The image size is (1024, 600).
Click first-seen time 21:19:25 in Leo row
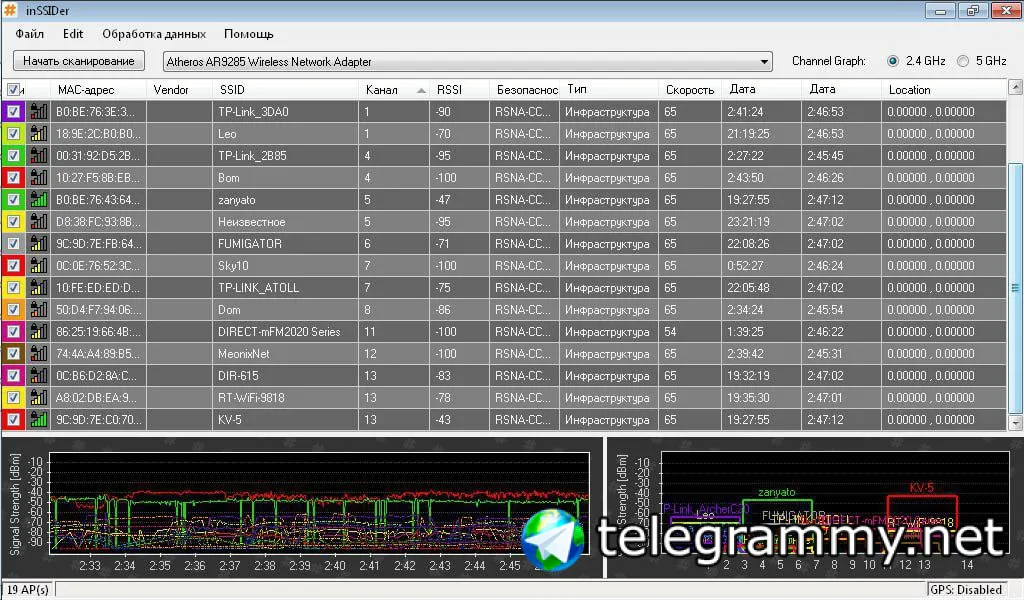pos(761,134)
